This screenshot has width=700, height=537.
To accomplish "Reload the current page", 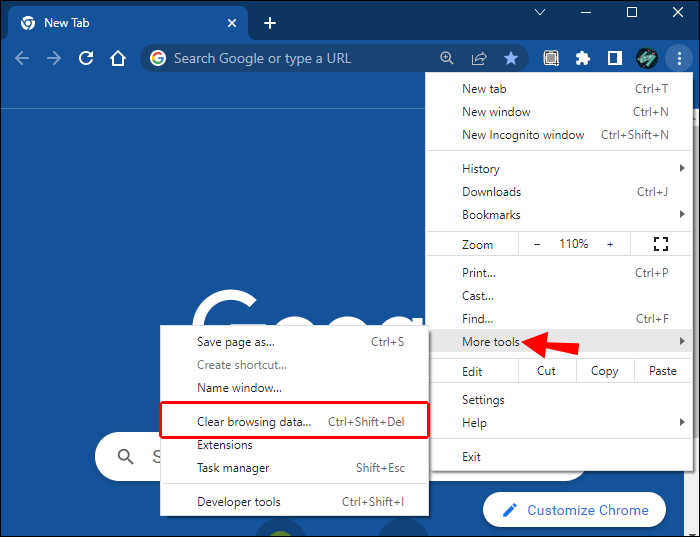I will 86,58.
